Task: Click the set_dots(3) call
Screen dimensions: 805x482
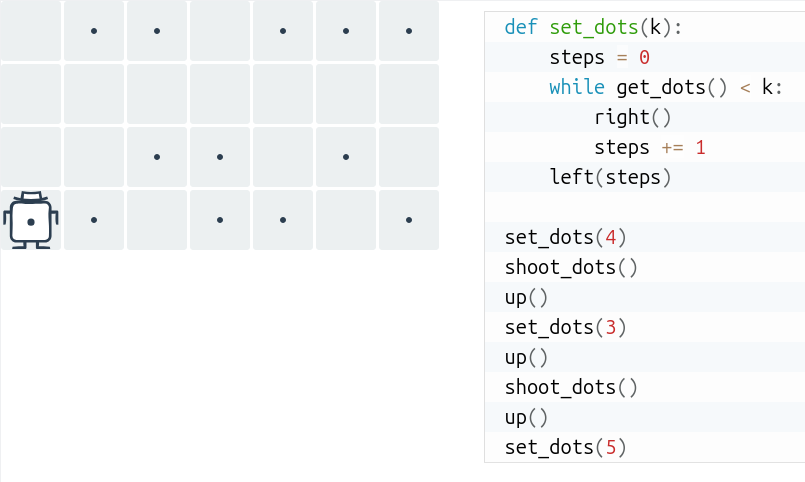Action: tap(565, 327)
